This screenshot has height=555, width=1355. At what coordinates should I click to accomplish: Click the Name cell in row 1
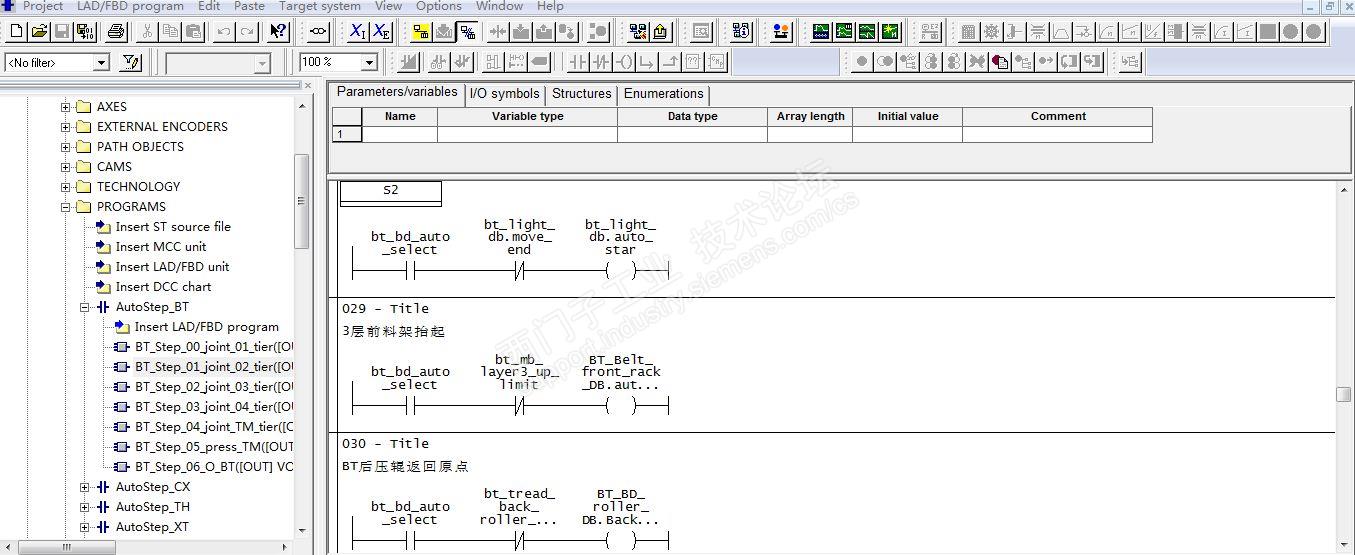coord(400,134)
